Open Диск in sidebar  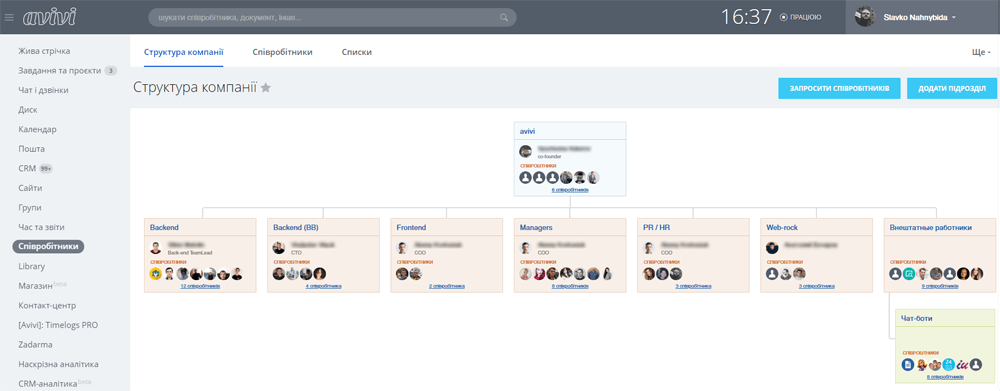[x=28, y=110]
